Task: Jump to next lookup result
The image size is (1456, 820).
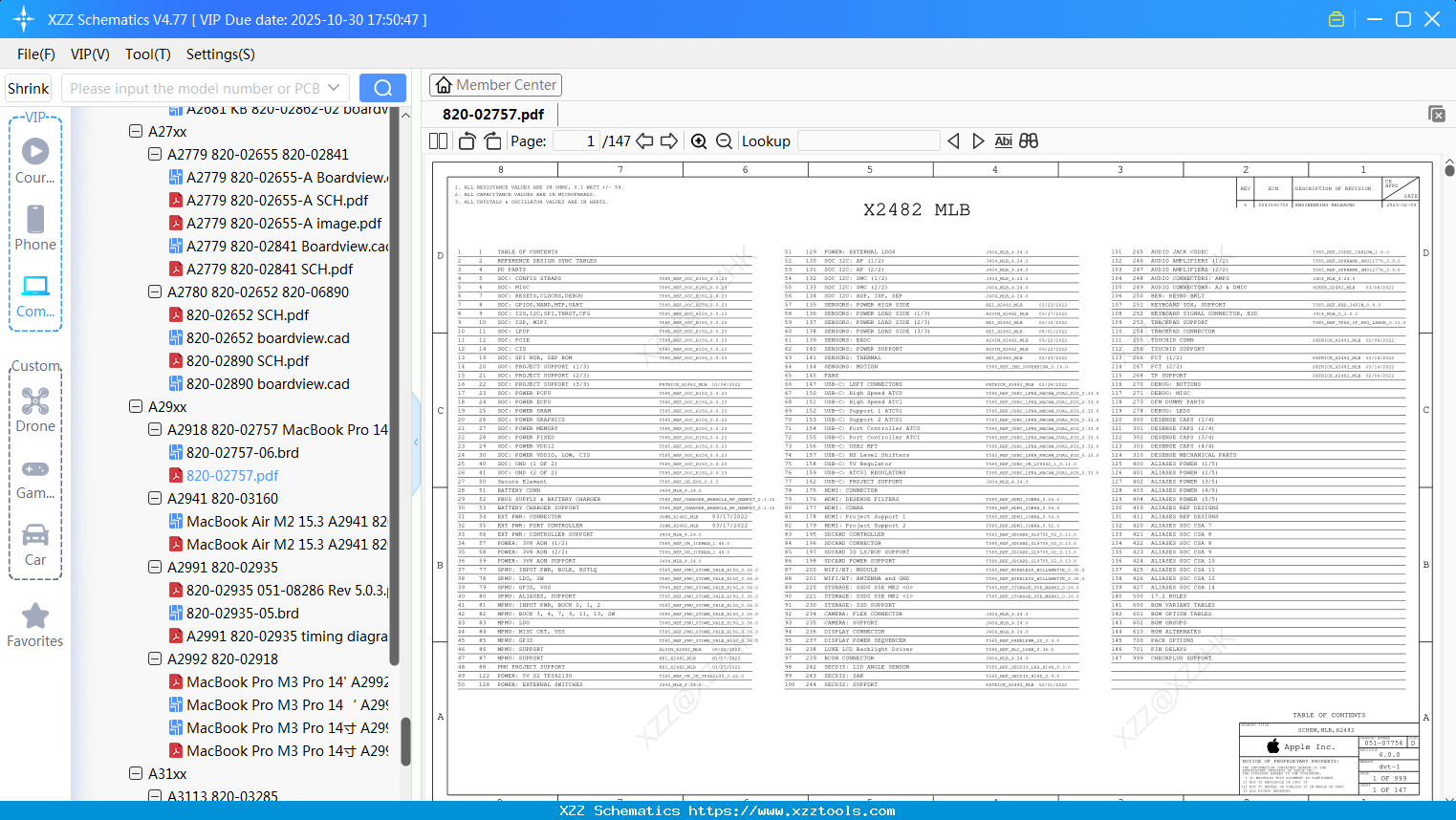Action: (978, 140)
